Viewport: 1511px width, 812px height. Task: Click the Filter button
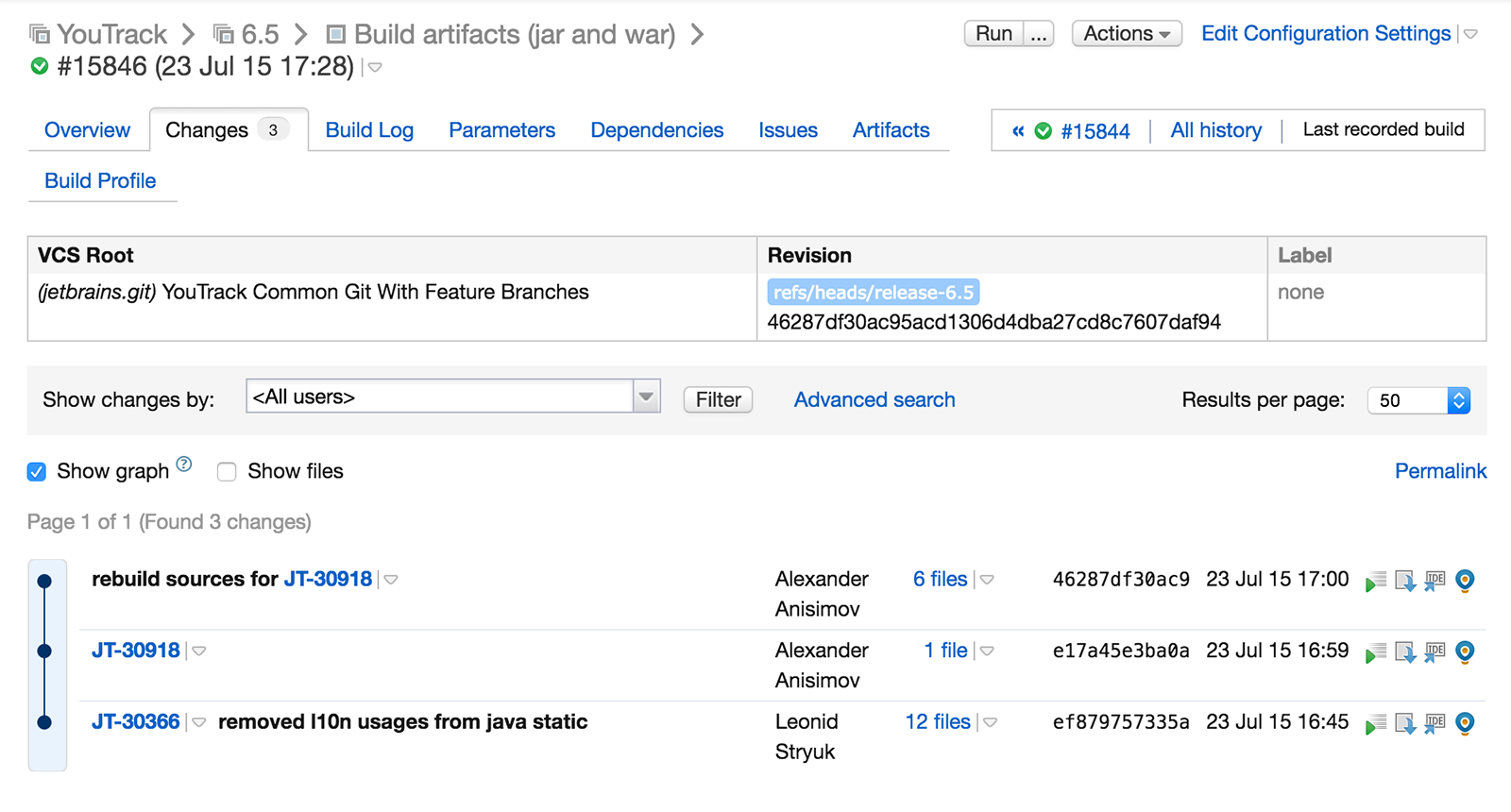[x=718, y=399]
